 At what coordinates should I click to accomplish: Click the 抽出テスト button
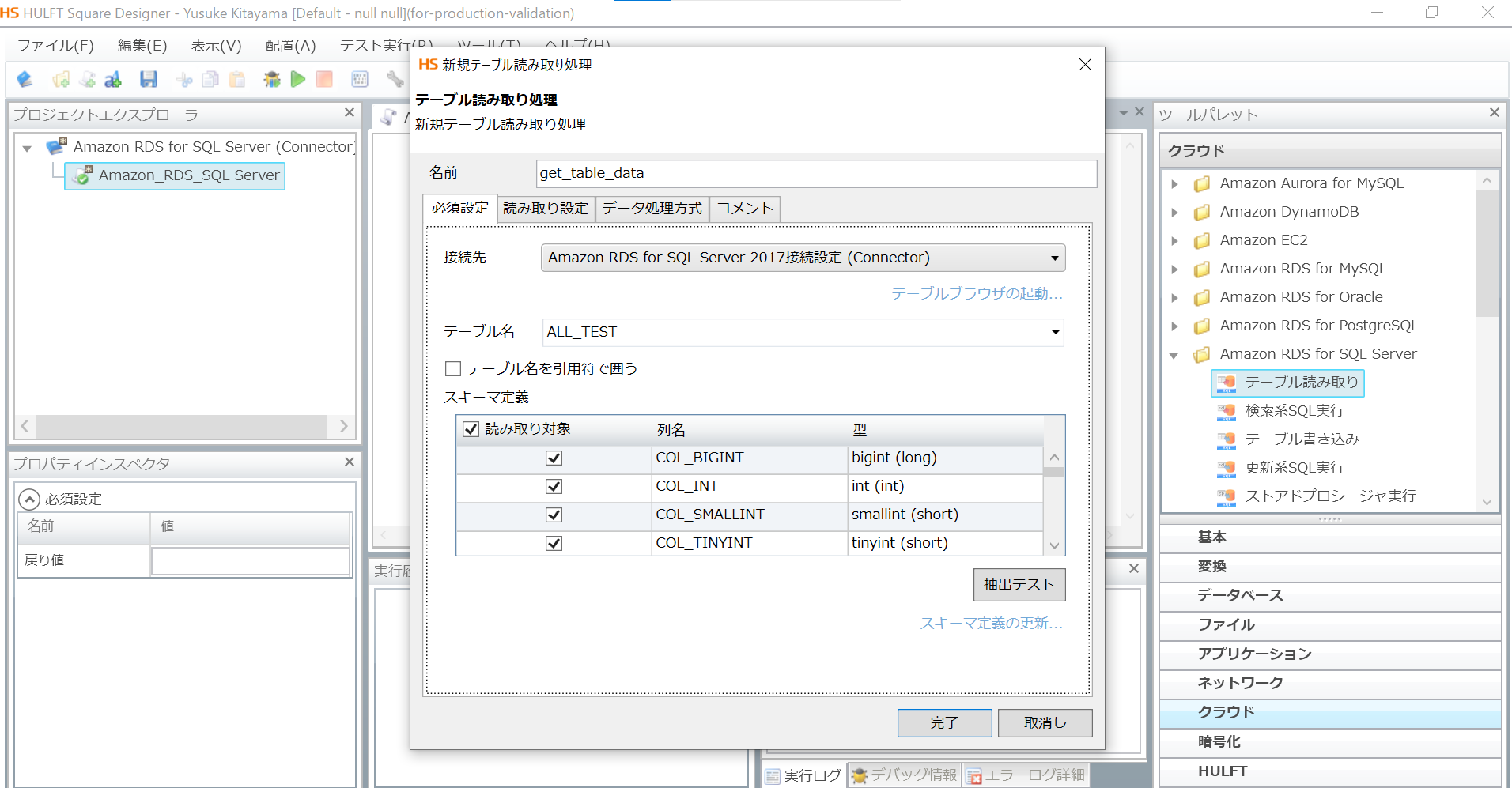coord(1019,585)
